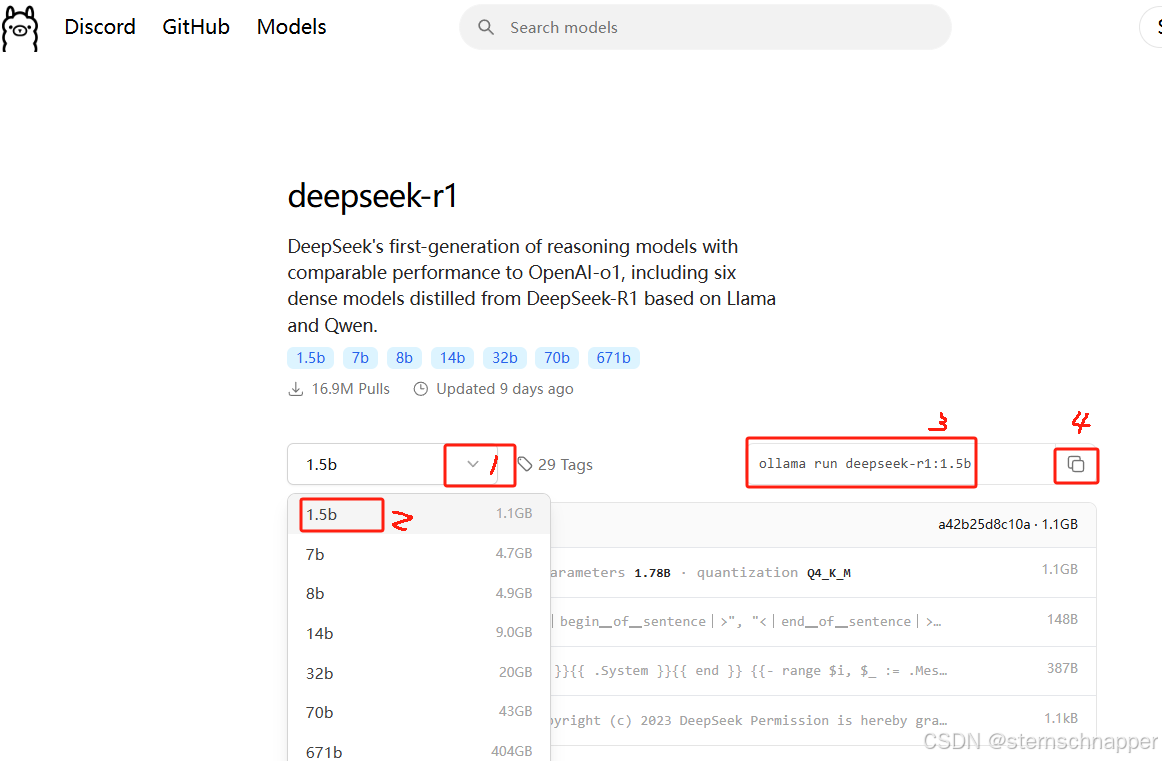Choose 1.5b 1.1GB from the dropdown list
This screenshot has width=1162, height=761.
coord(419,514)
